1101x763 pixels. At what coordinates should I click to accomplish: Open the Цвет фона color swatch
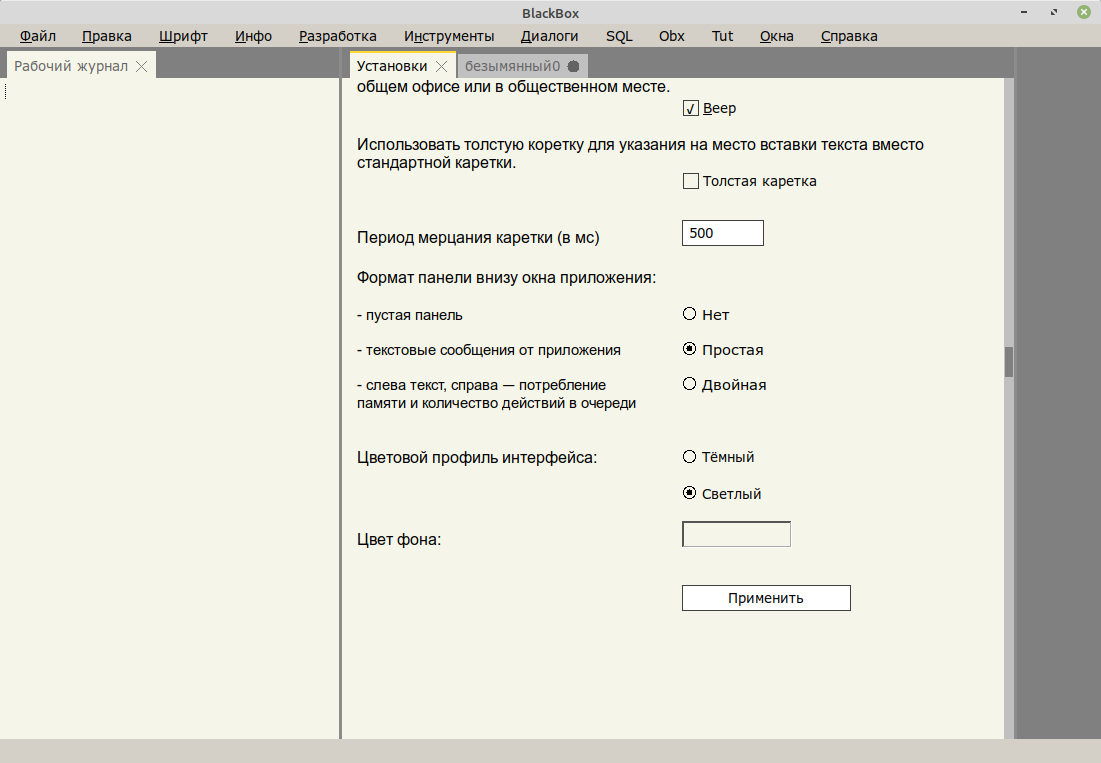[x=736, y=534]
